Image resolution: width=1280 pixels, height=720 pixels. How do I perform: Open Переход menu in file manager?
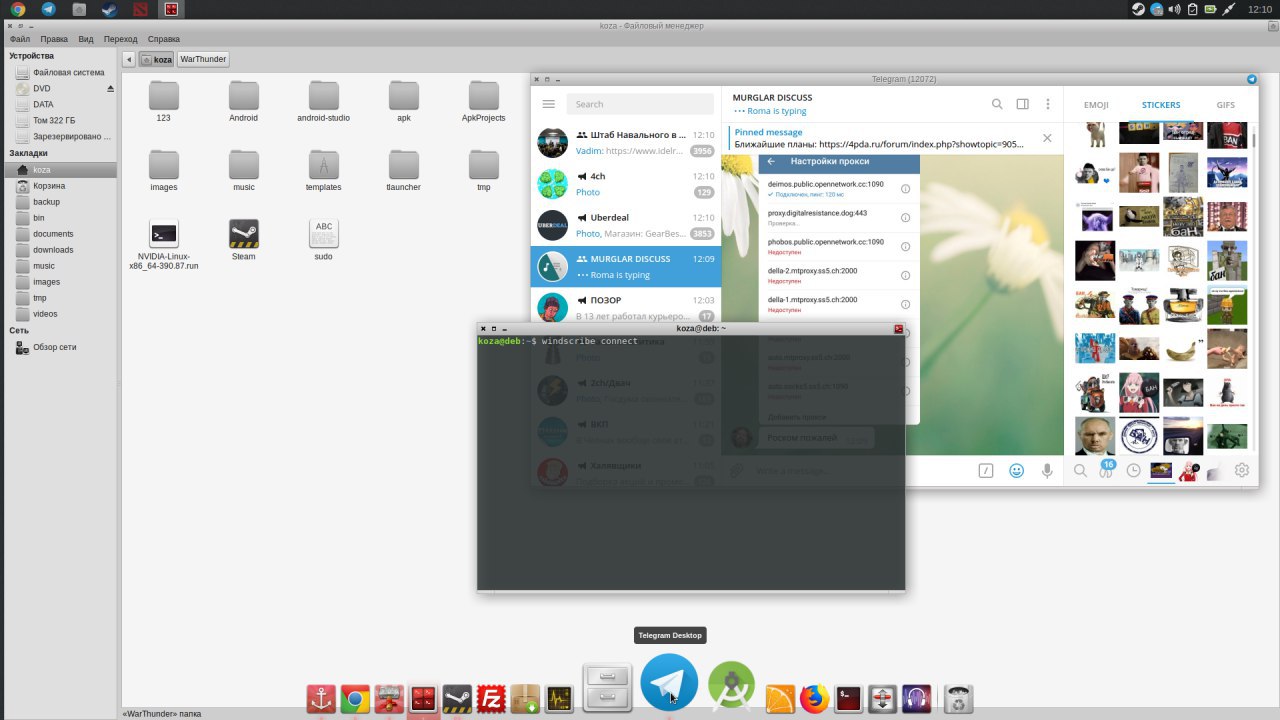click(120, 39)
